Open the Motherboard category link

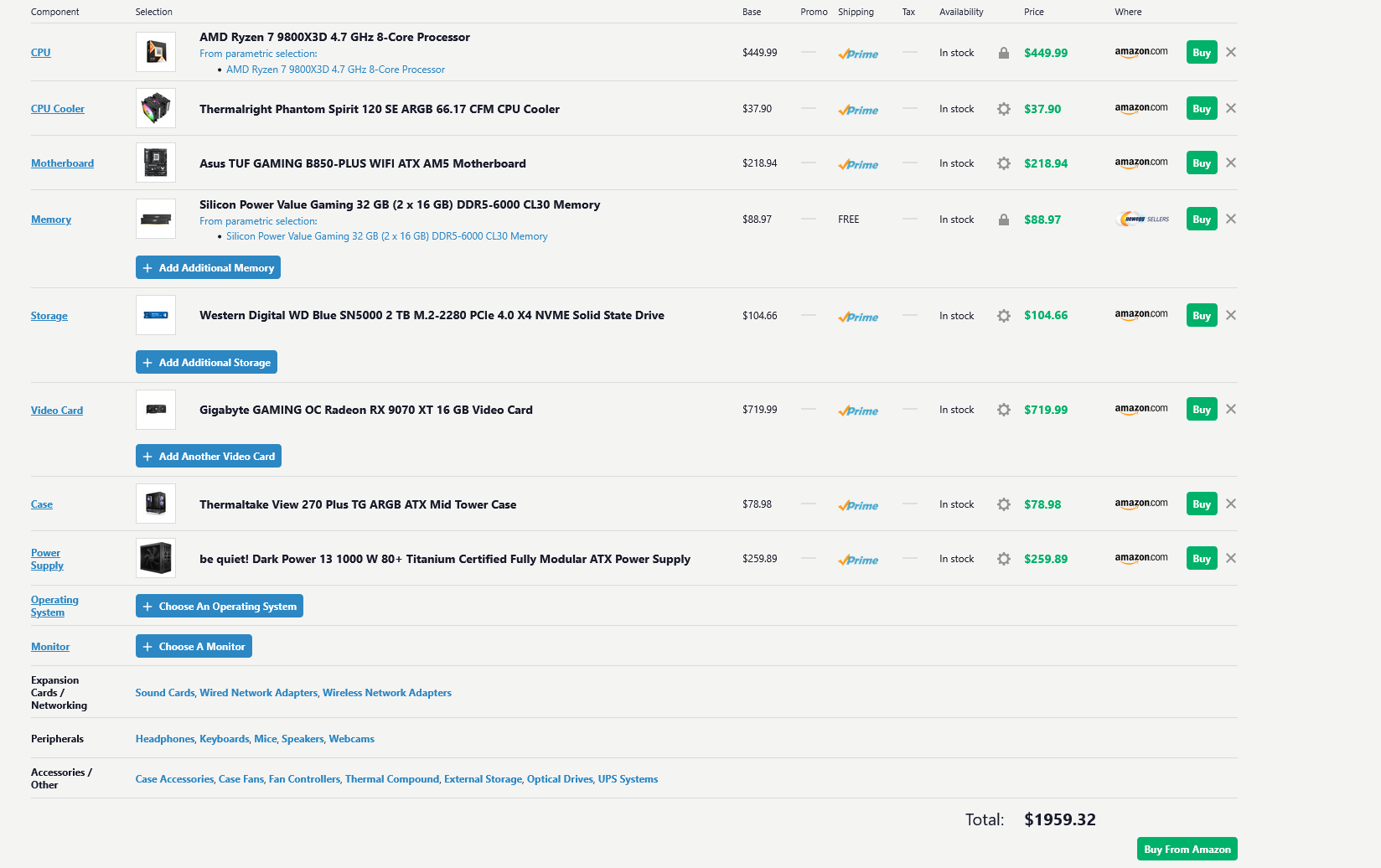(62, 163)
